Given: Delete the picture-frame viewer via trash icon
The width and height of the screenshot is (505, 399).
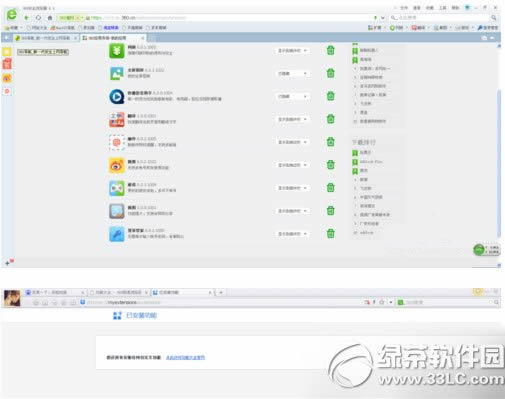Looking at the screenshot, I should [x=330, y=211].
